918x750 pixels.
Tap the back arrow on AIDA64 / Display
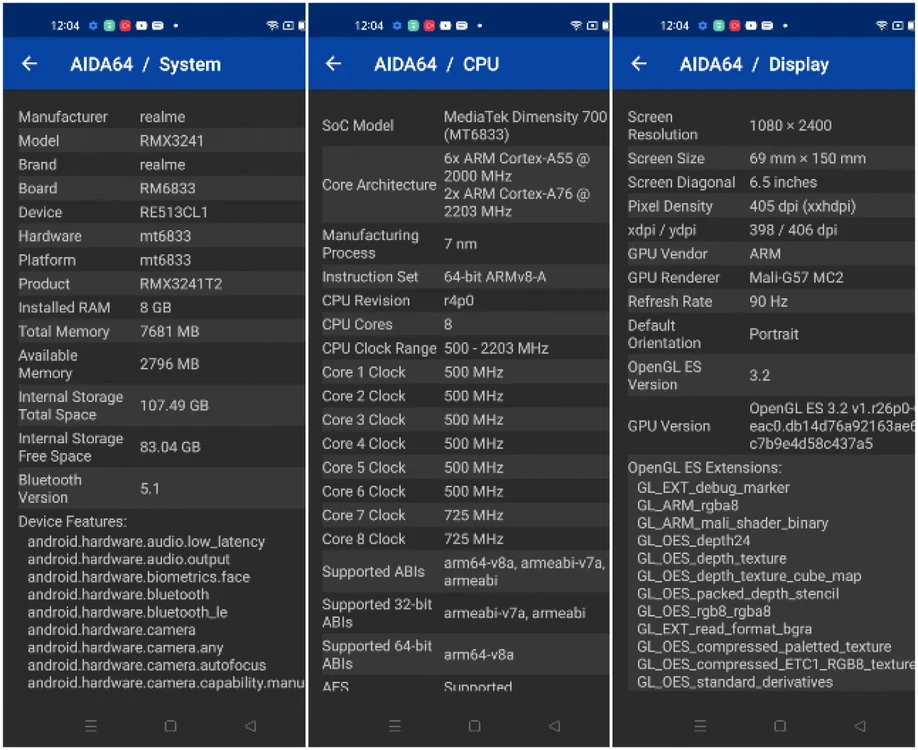(639, 63)
